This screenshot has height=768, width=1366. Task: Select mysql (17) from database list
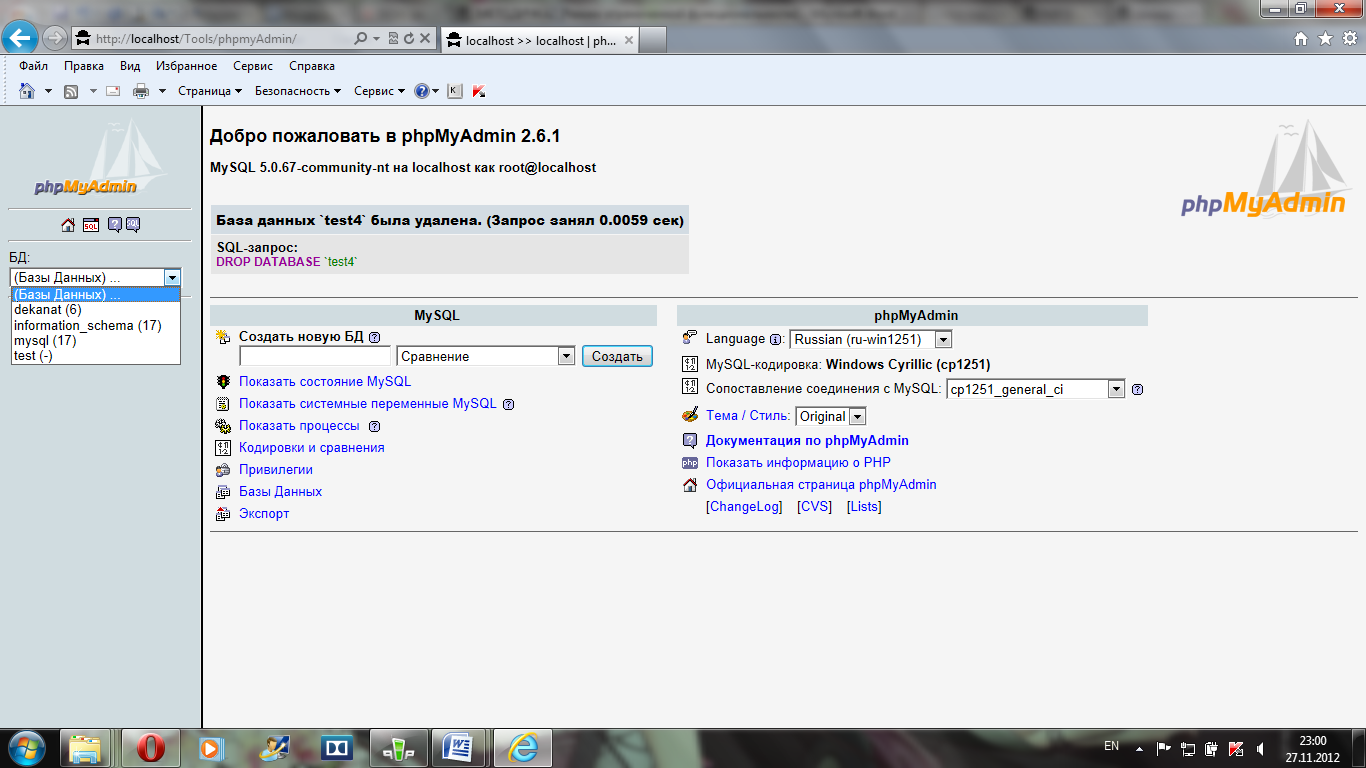[96, 340]
